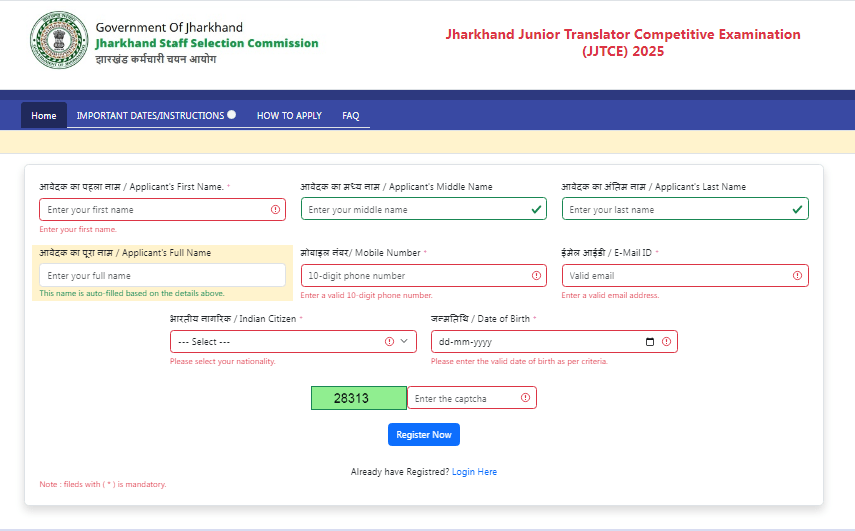
Task: Click the green captcha code box
Action: [x=358, y=398]
